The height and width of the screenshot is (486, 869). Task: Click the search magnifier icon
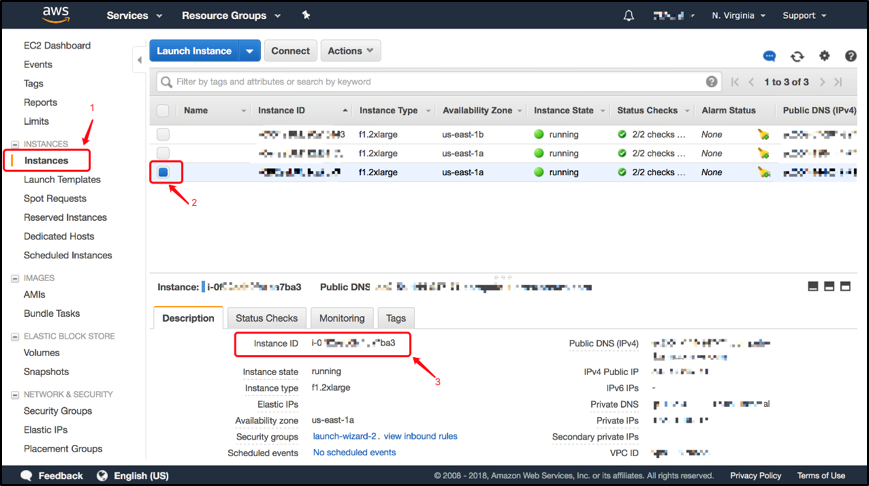tap(166, 82)
